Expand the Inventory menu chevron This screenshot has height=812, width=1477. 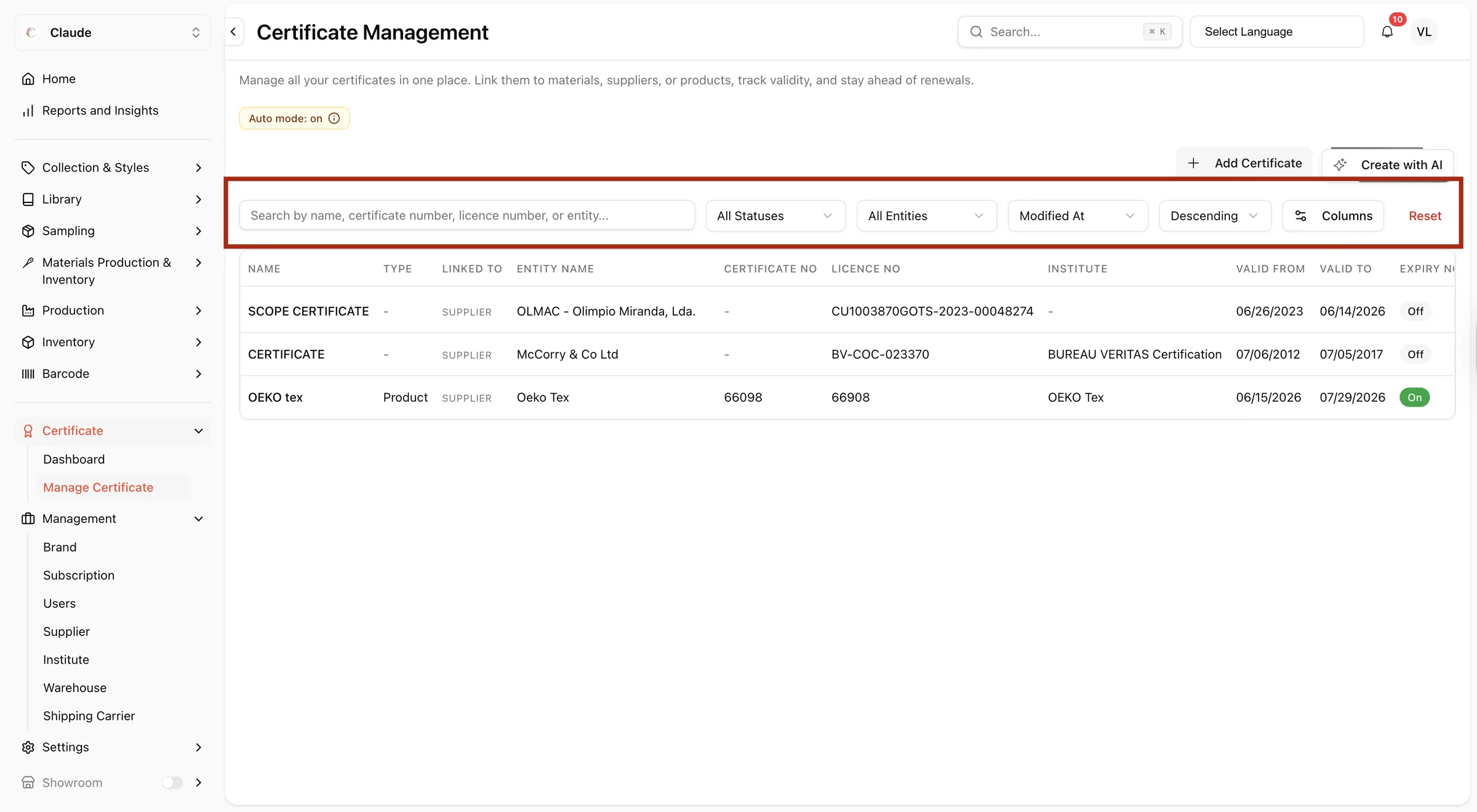pyautogui.click(x=198, y=342)
